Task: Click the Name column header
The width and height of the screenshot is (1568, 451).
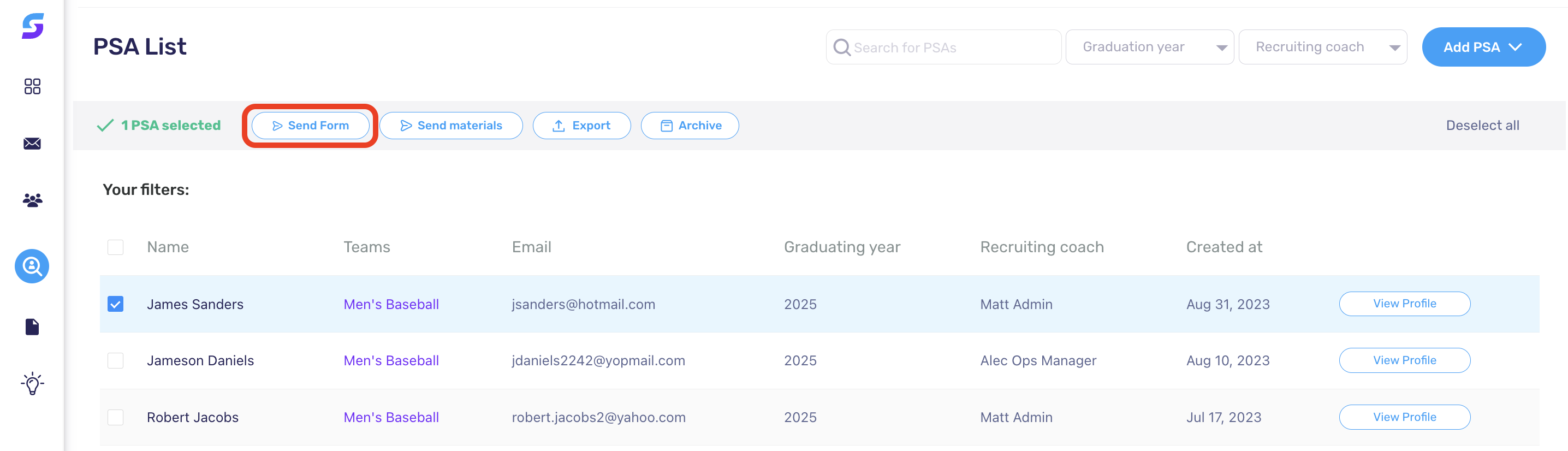Action: pos(168,247)
